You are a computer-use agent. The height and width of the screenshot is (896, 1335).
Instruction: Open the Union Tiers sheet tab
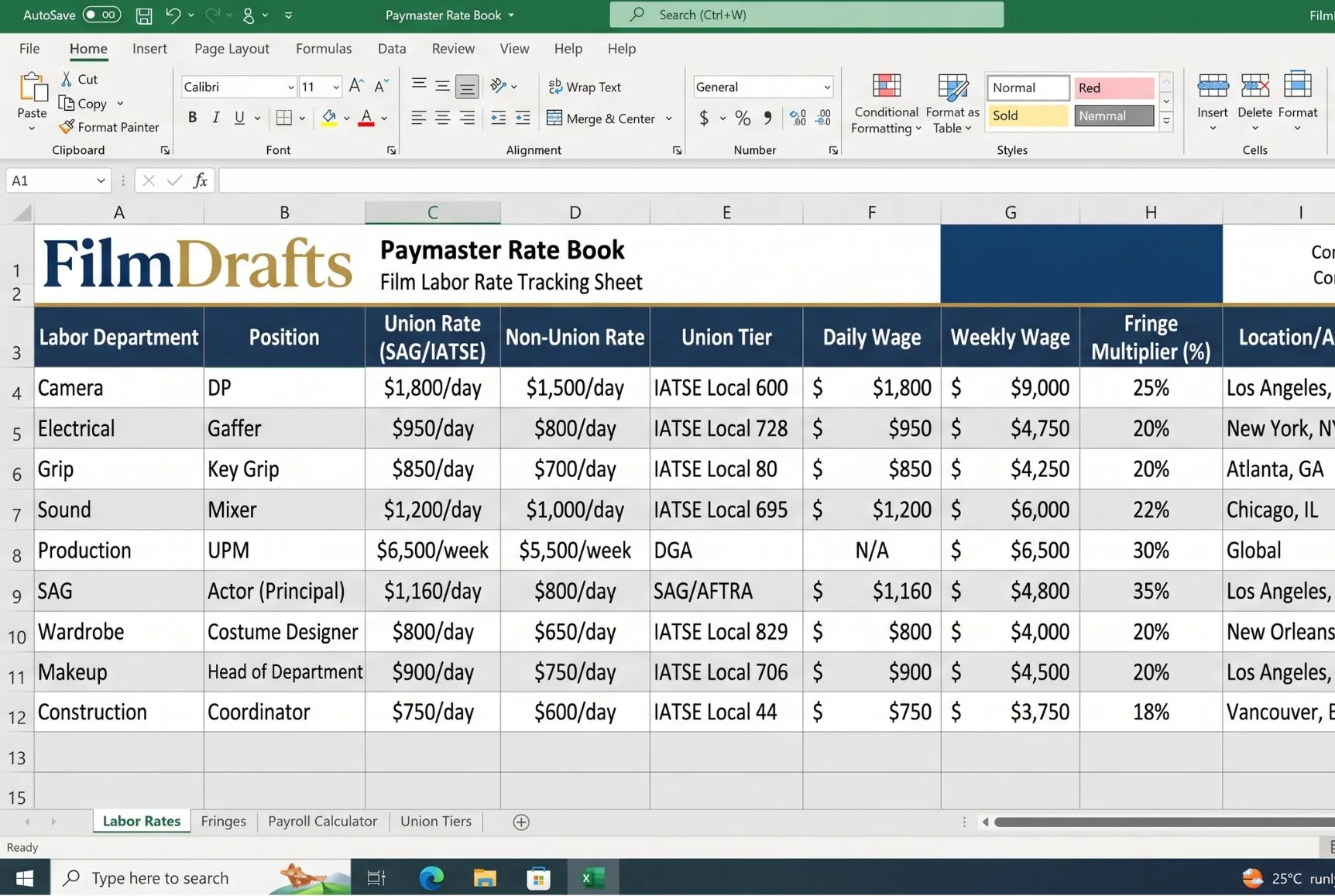[x=436, y=822]
